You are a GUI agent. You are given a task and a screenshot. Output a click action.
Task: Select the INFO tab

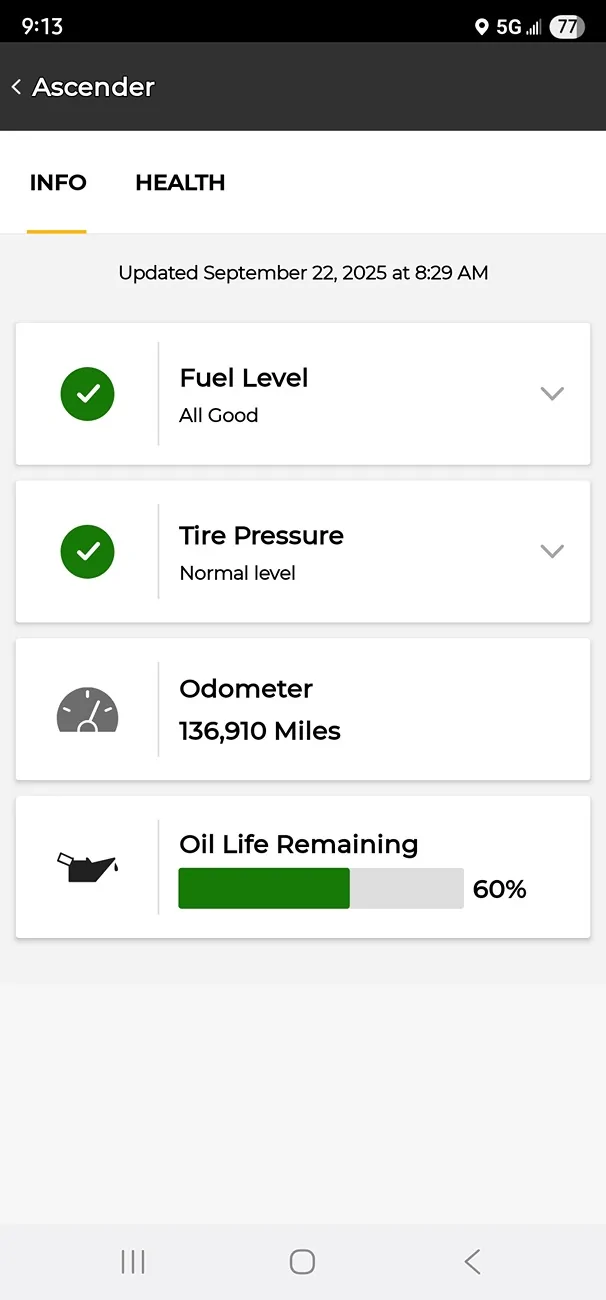point(58,183)
